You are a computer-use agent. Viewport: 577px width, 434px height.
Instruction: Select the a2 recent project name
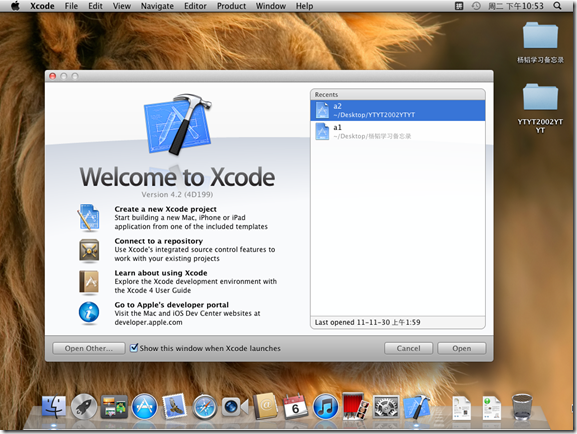[337, 106]
